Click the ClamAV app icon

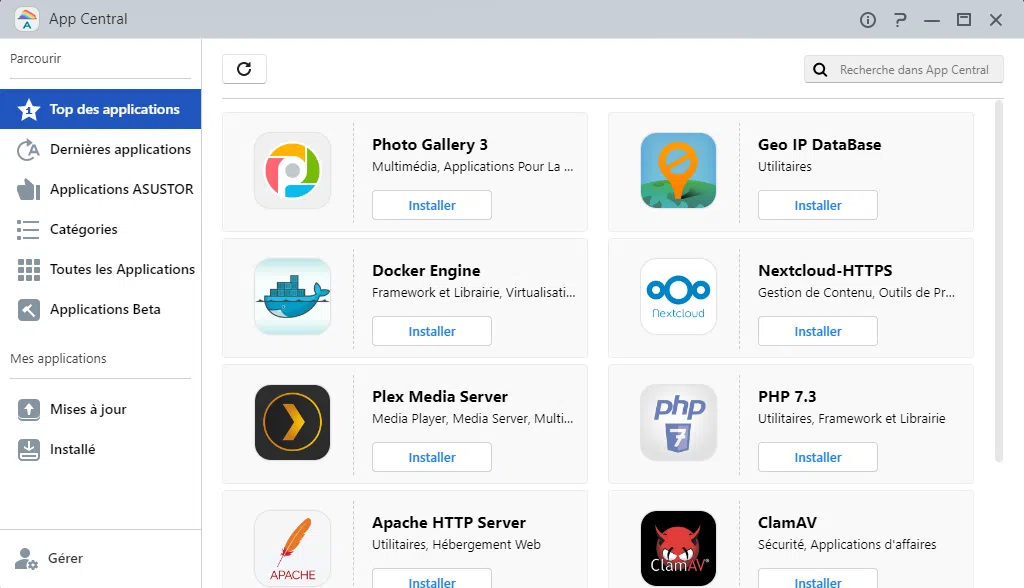point(678,548)
